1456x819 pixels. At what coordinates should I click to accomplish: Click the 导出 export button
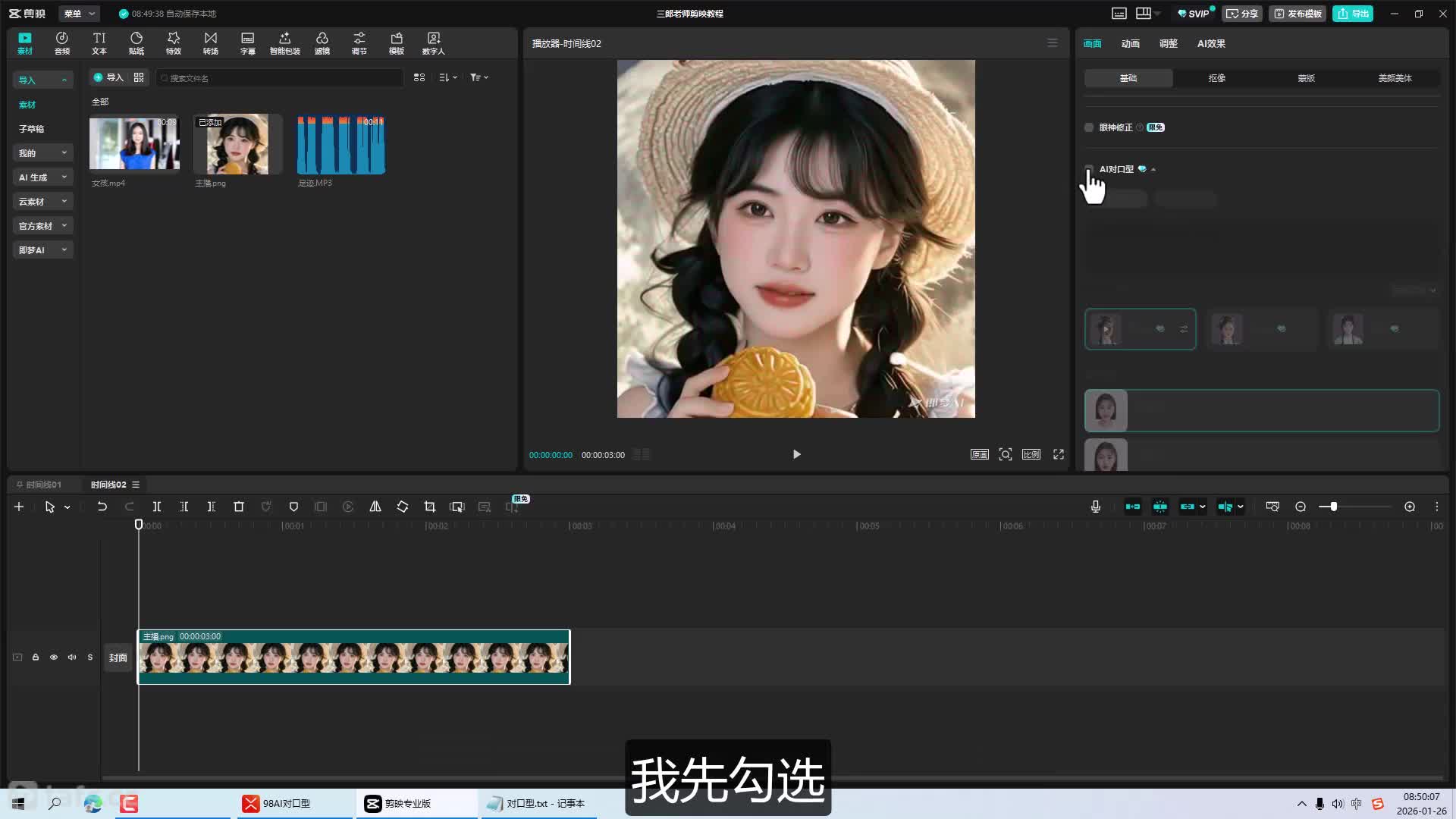tap(1353, 14)
